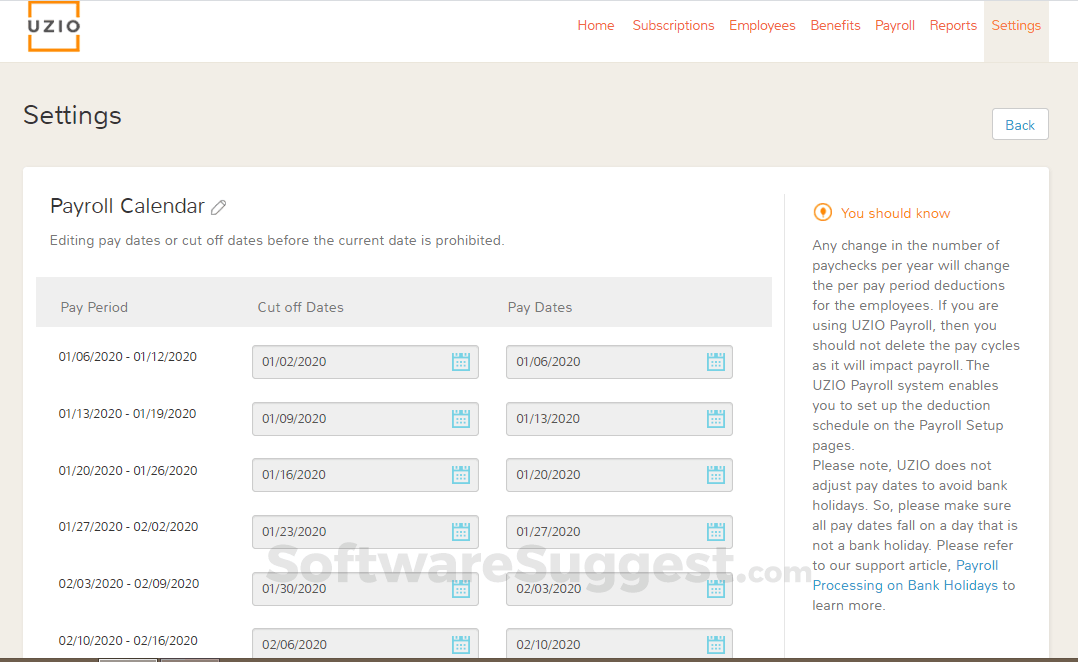Click the You should know heading
1078x662 pixels.
point(895,213)
